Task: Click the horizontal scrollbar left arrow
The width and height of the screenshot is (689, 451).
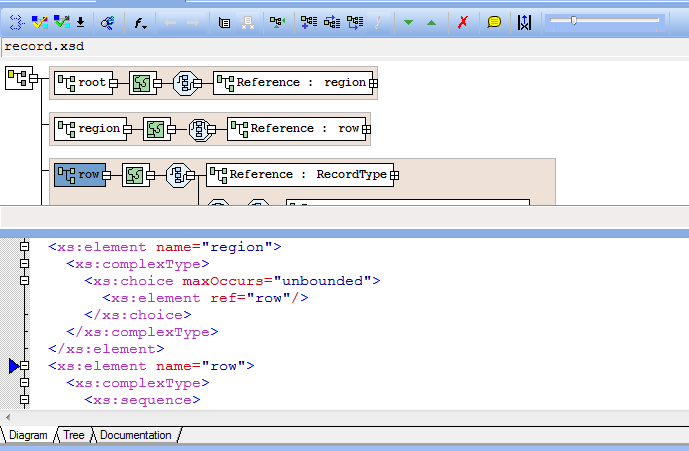Action: [x=8, y=417]
